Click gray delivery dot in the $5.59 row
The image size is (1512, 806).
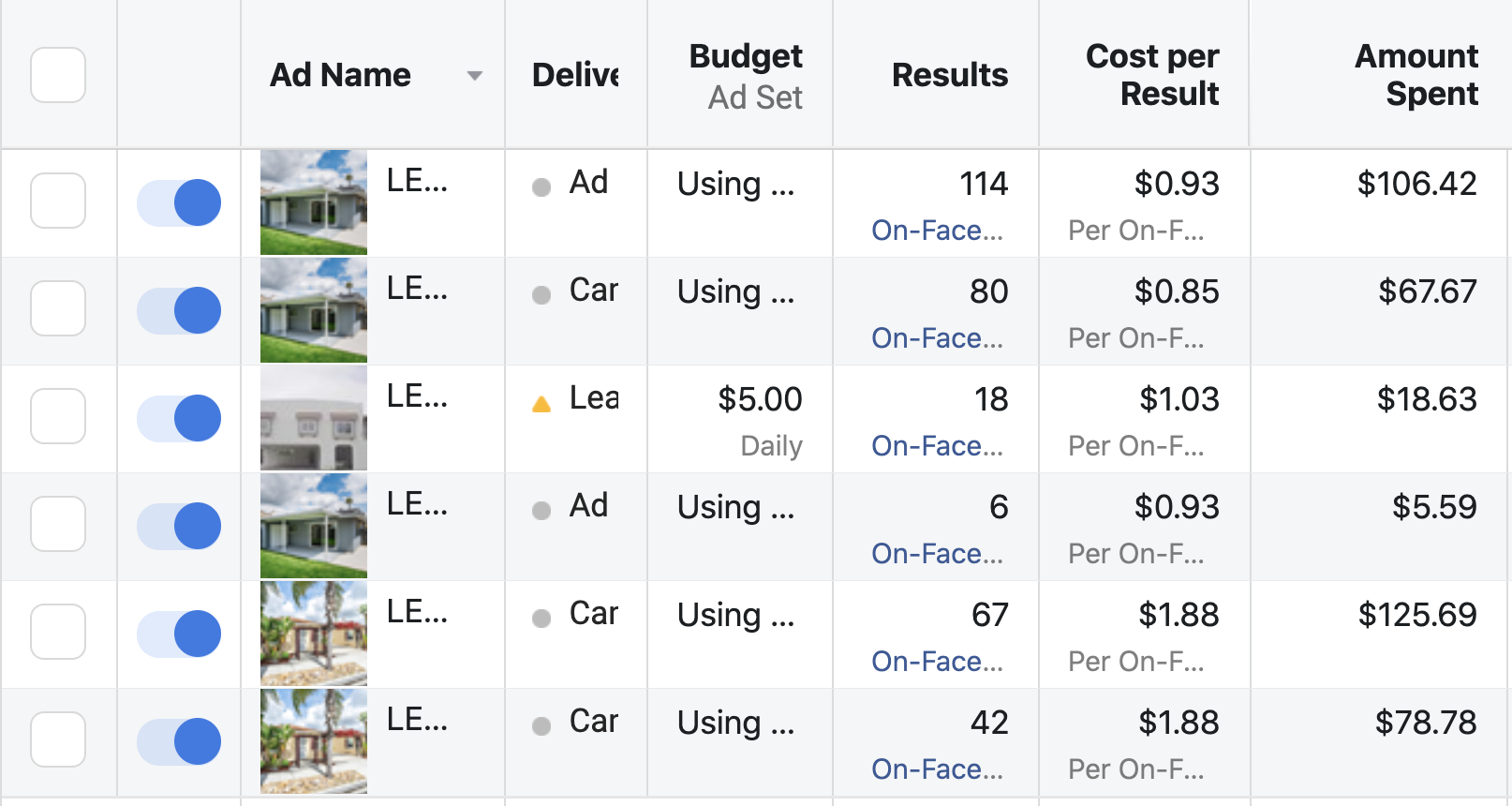541,511
